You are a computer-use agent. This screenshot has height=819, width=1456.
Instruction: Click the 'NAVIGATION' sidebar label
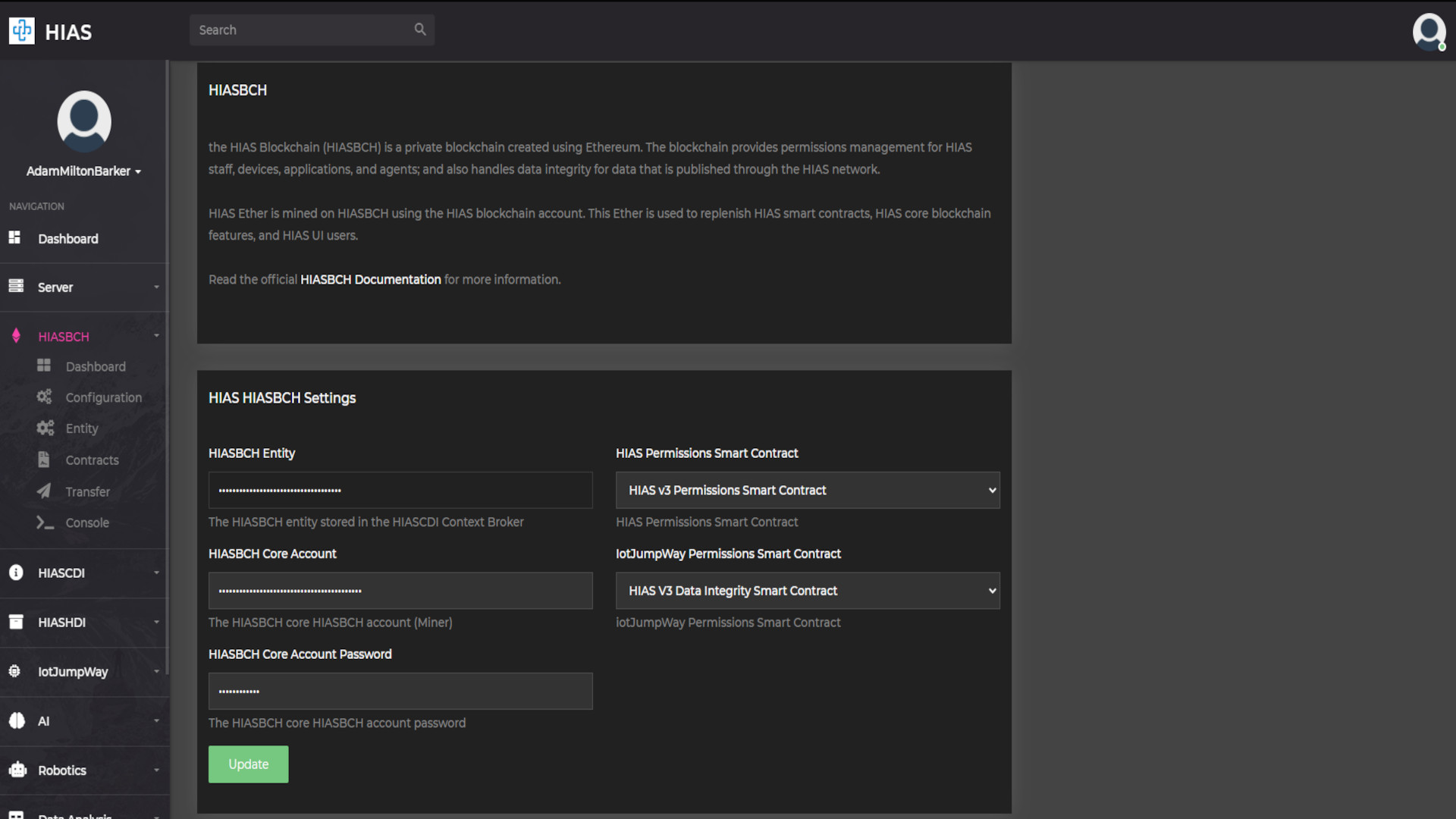(36, 206)
